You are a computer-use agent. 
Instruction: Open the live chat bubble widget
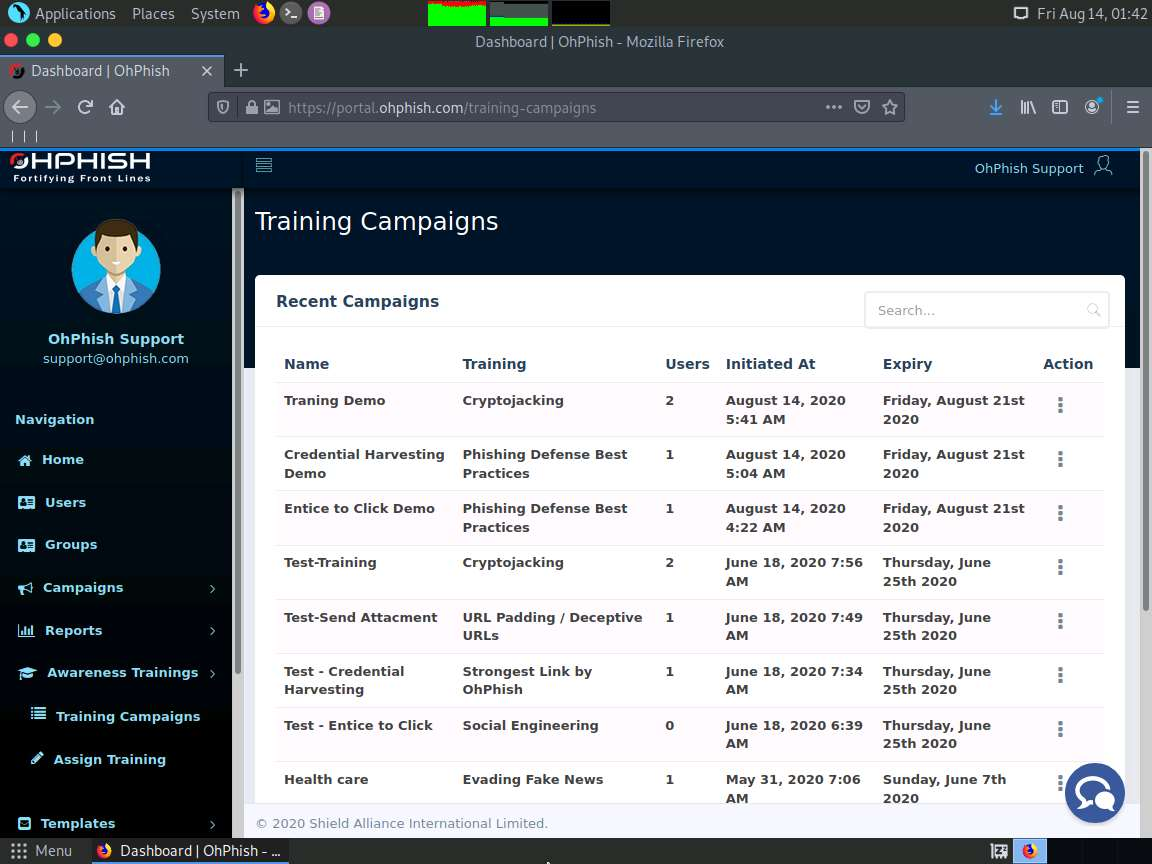pos(1095,793)
